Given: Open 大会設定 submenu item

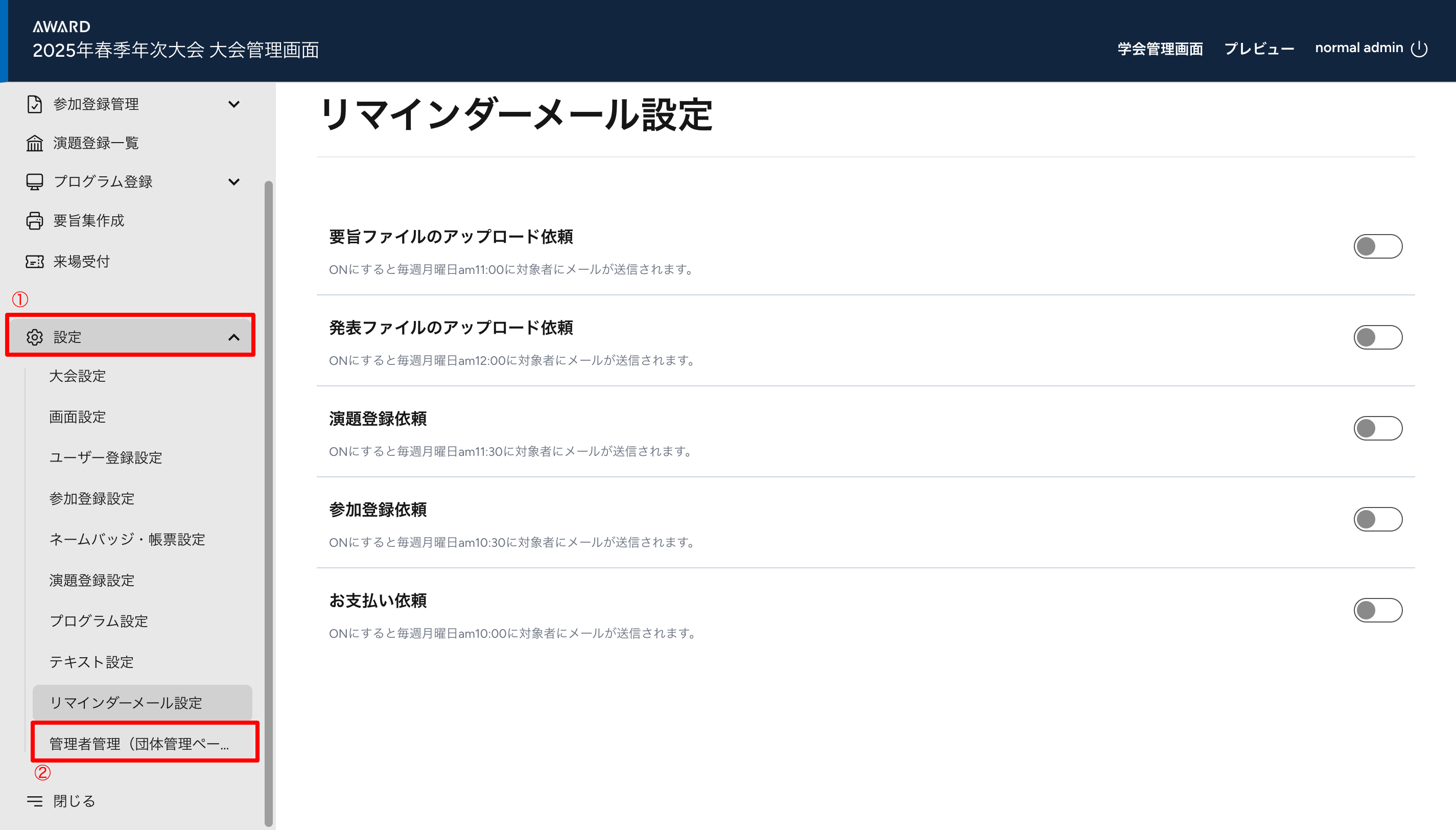Looking at the screenshot, I should point(78,376).
